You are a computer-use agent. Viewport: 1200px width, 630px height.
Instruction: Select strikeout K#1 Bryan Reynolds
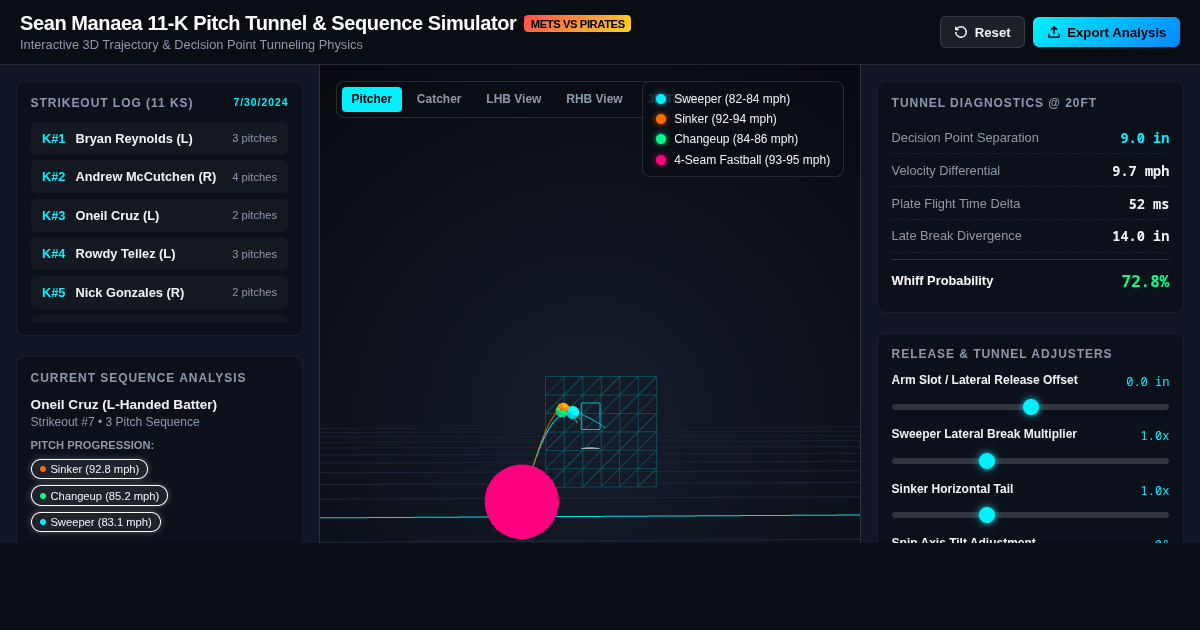[x=159, y=138]
